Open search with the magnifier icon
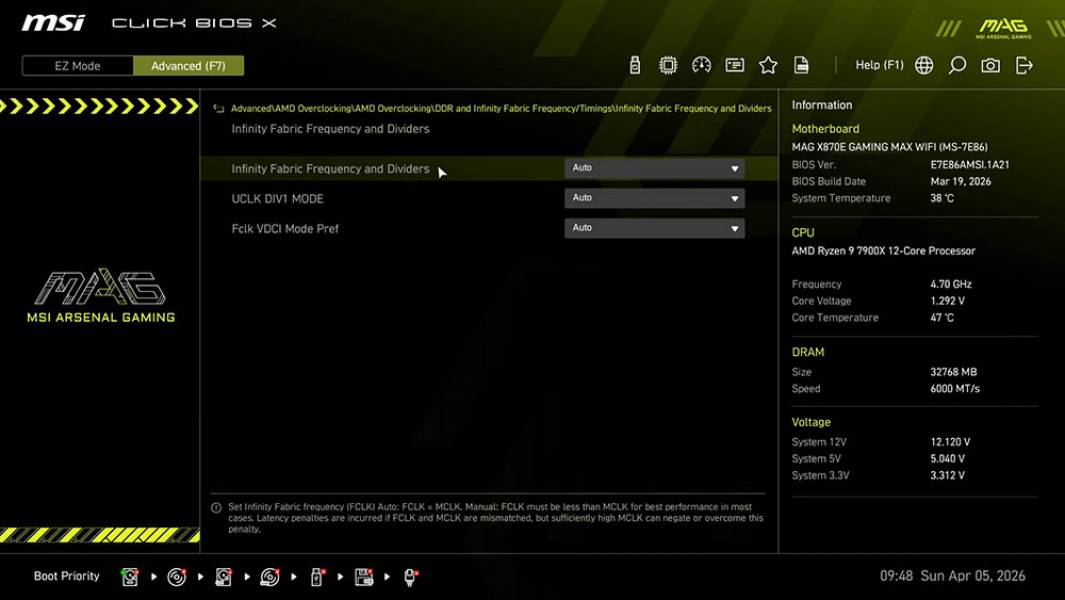Screen dimensions: 1065x600 (x=957, y=64)
